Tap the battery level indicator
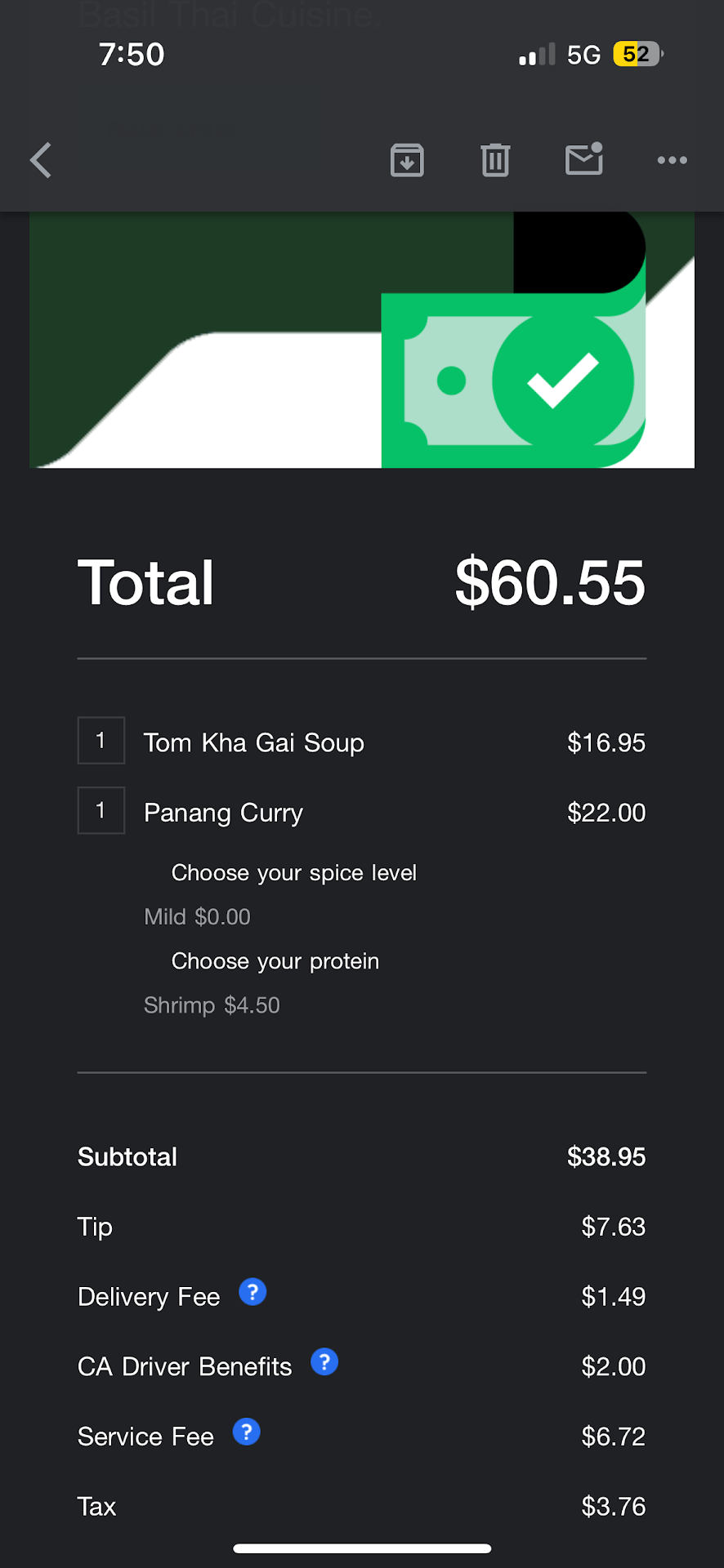Viewport: 724px width, 1568px height. pyautogui.click(x=637, y=55)
